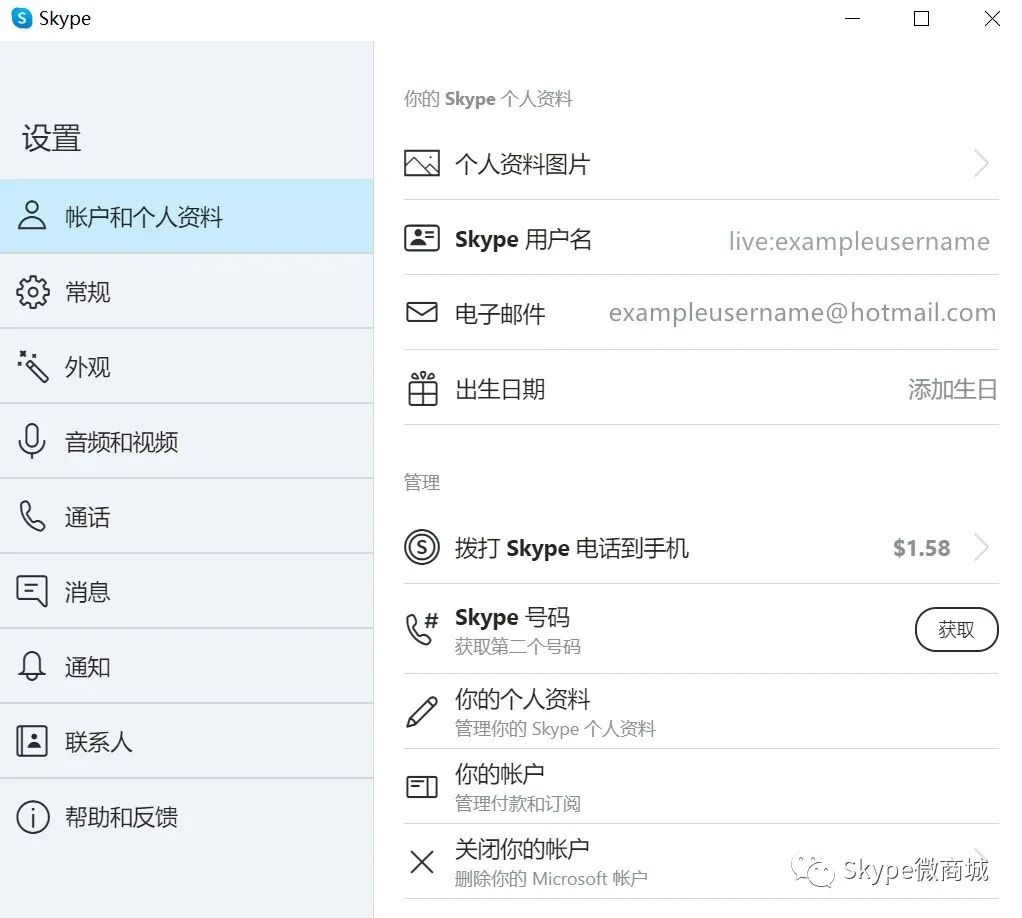
Task: Click the picture icon beside 个人资料图片
Action: pyautogui.click(x=422, y=164)
